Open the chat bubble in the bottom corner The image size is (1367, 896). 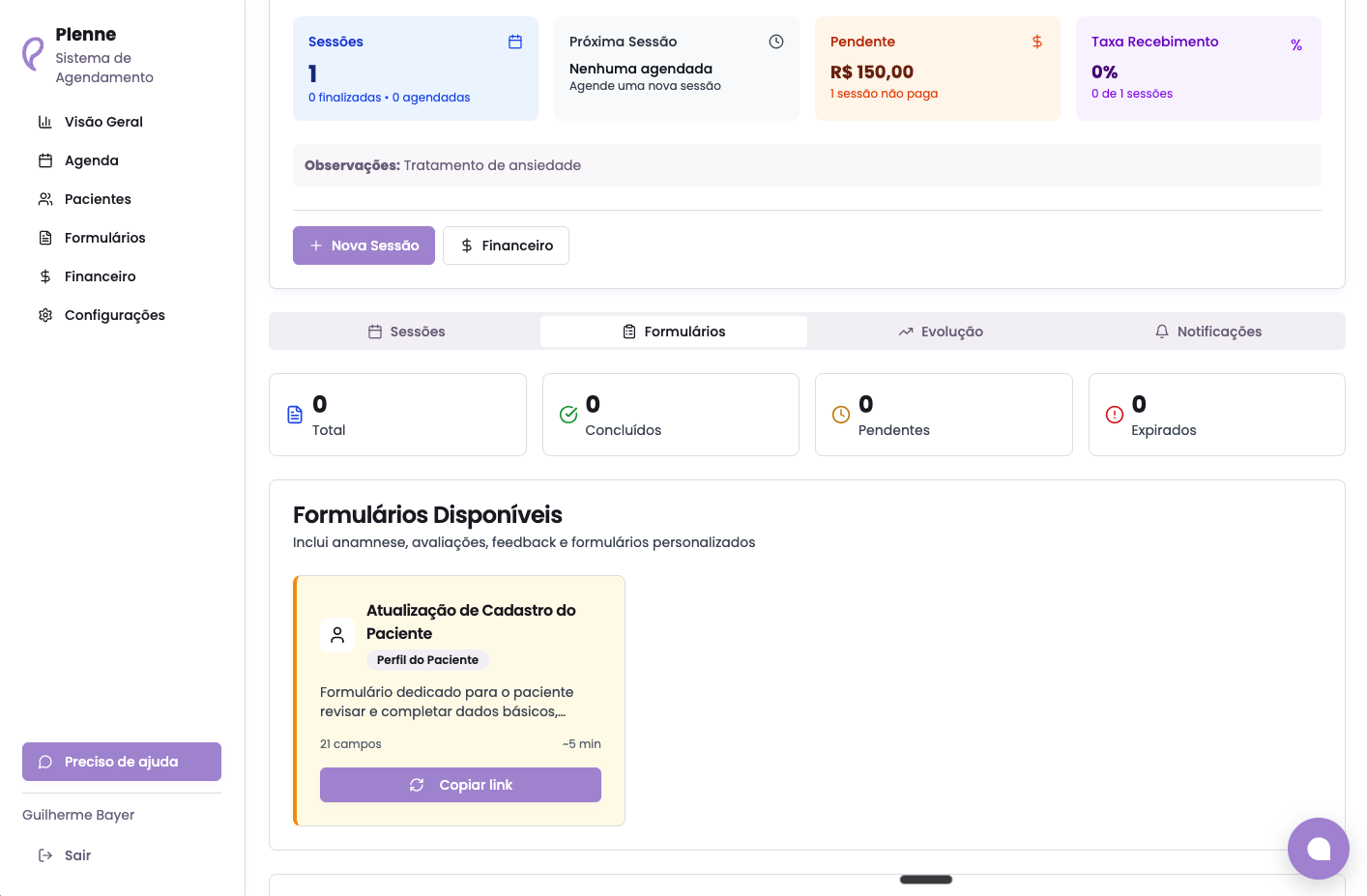(1318, 849)
